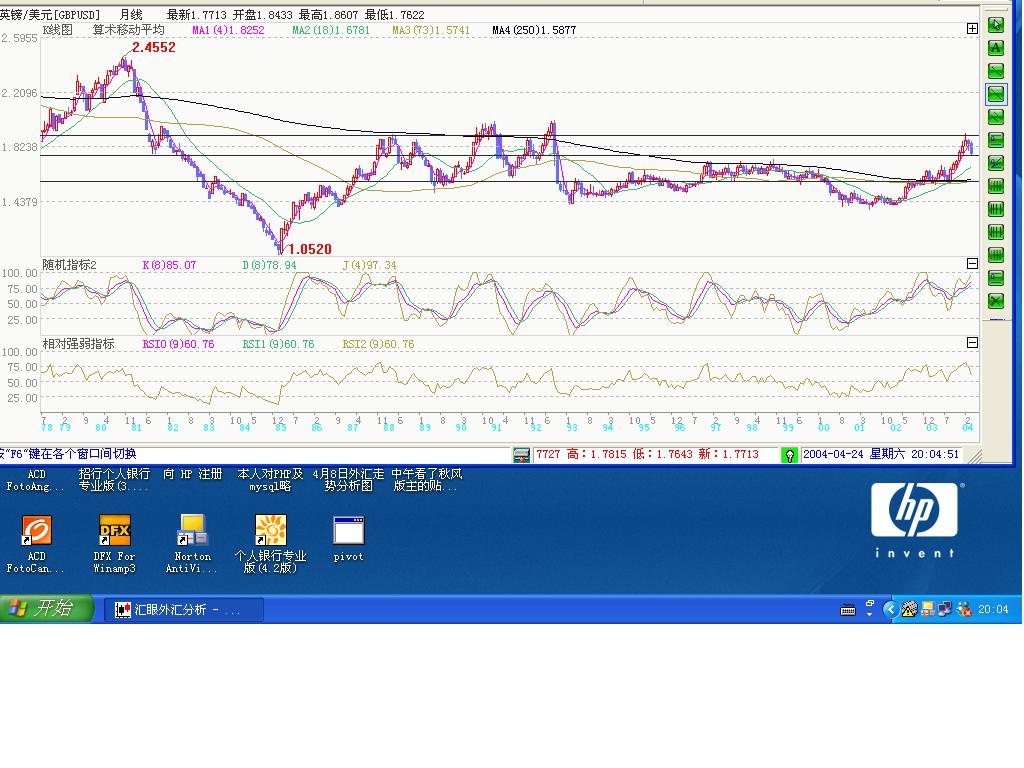The width and height of the screenshot is (1024, 768).
Task: Select ACD FotoAng... desktop label
Action: 36,480
